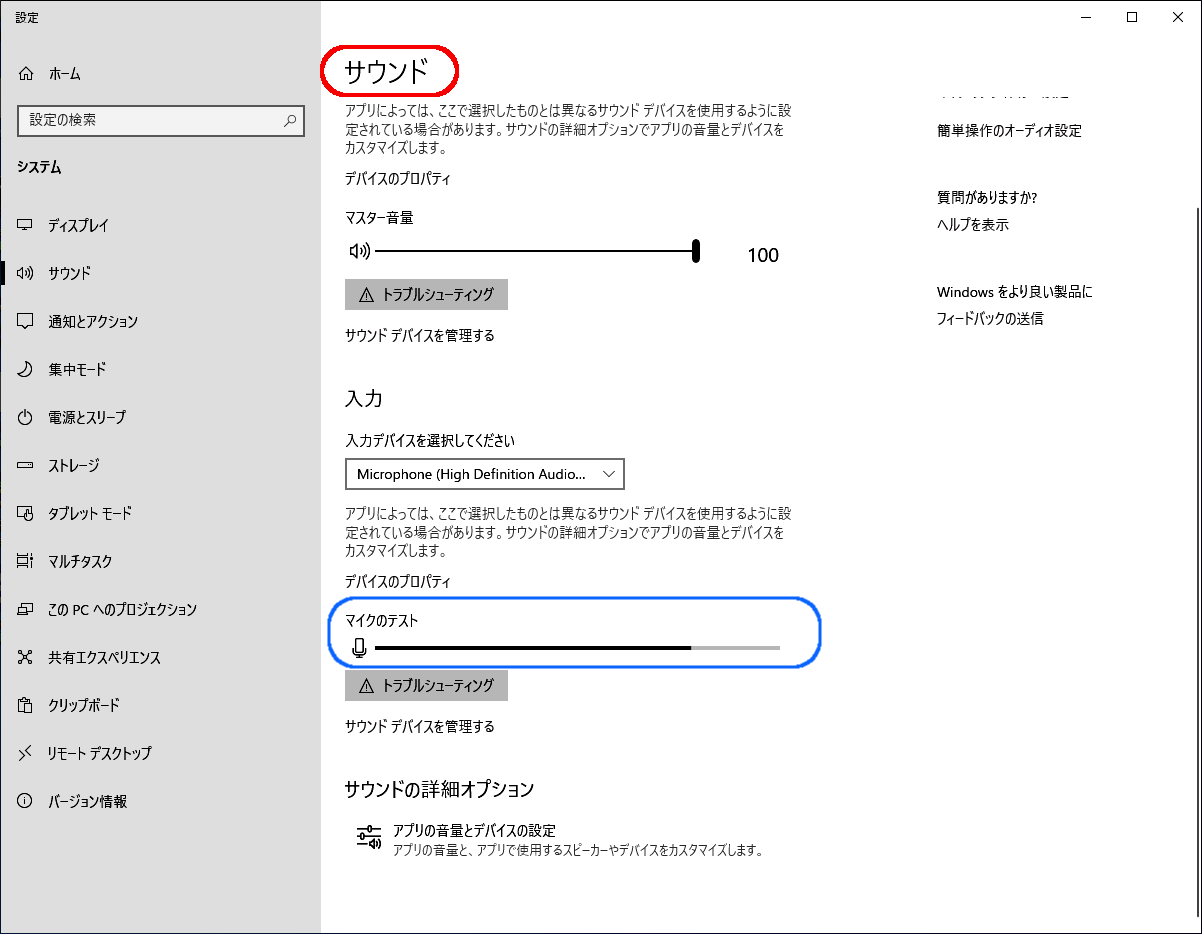Minimize the settings window
The height and width of the screenshot is (934, 1202).
click(x=1086, y=17)
